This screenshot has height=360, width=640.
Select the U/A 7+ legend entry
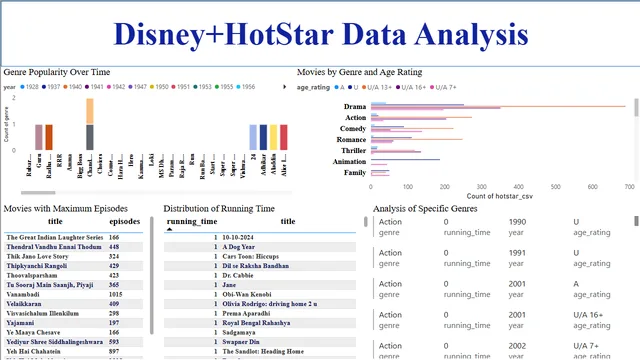click(443, 87)
